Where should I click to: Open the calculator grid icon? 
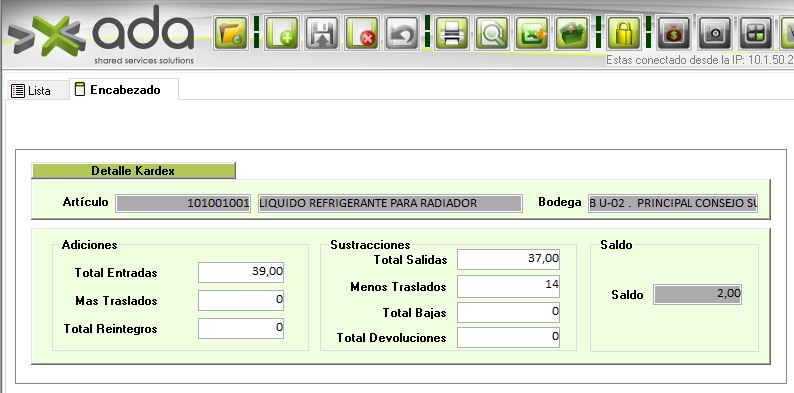click(756, 33)
